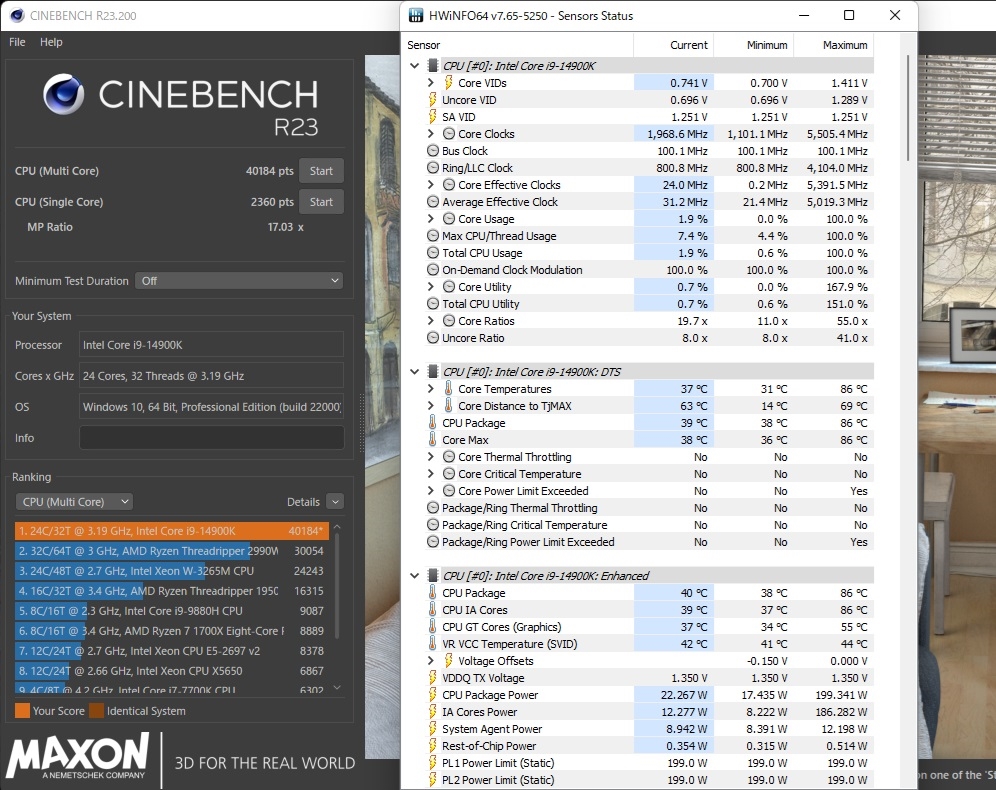Select the Intel Xeon W-3265M ranking entry
Image resolution: width=996 pixels, height=790 pixels.
[172, 571]
